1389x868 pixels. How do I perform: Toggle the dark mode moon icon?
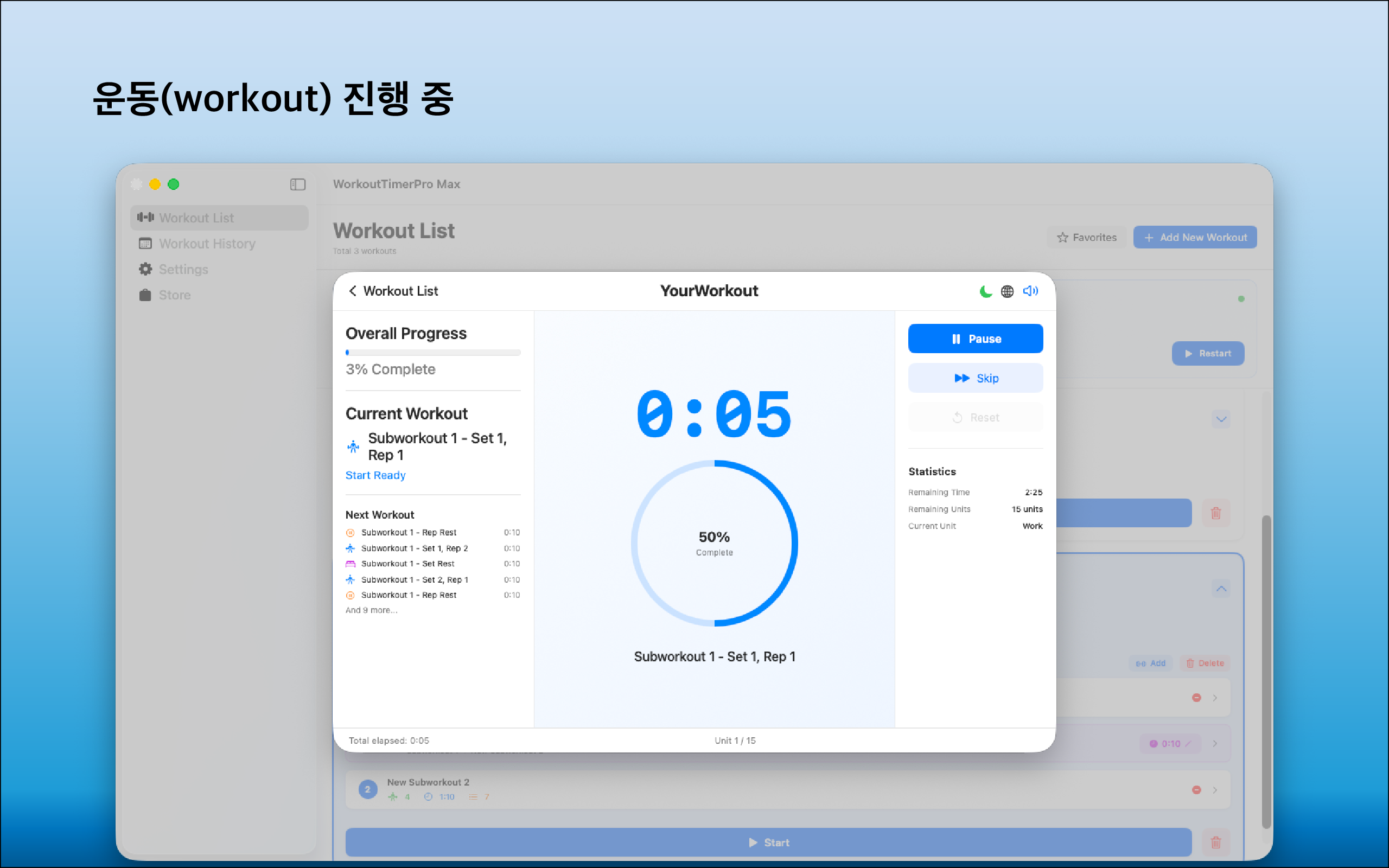pyautogui.click(x=985, y=291)
